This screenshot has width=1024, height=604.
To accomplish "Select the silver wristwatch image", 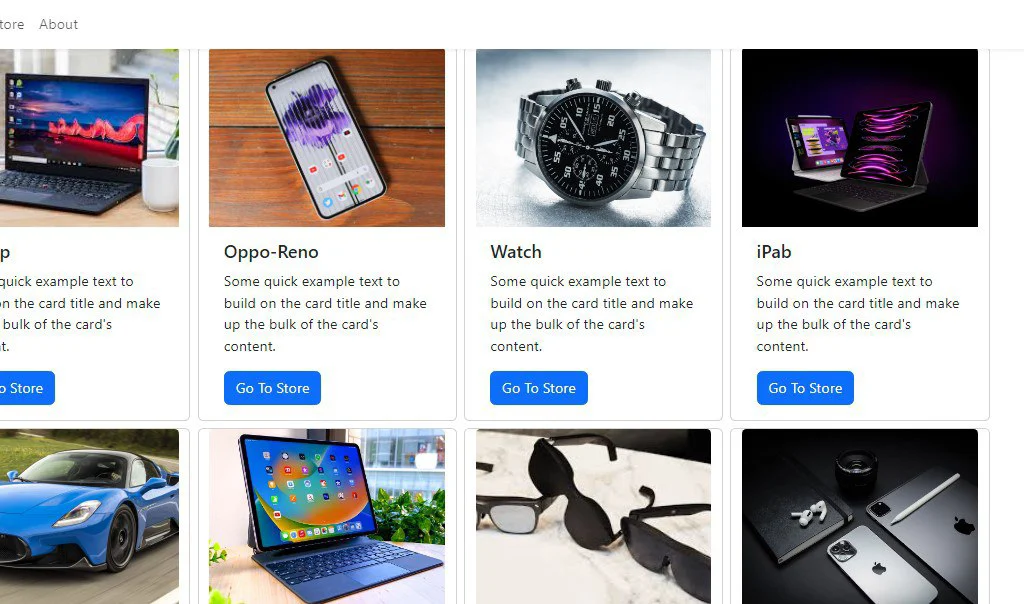I will (x=593, y=138).
